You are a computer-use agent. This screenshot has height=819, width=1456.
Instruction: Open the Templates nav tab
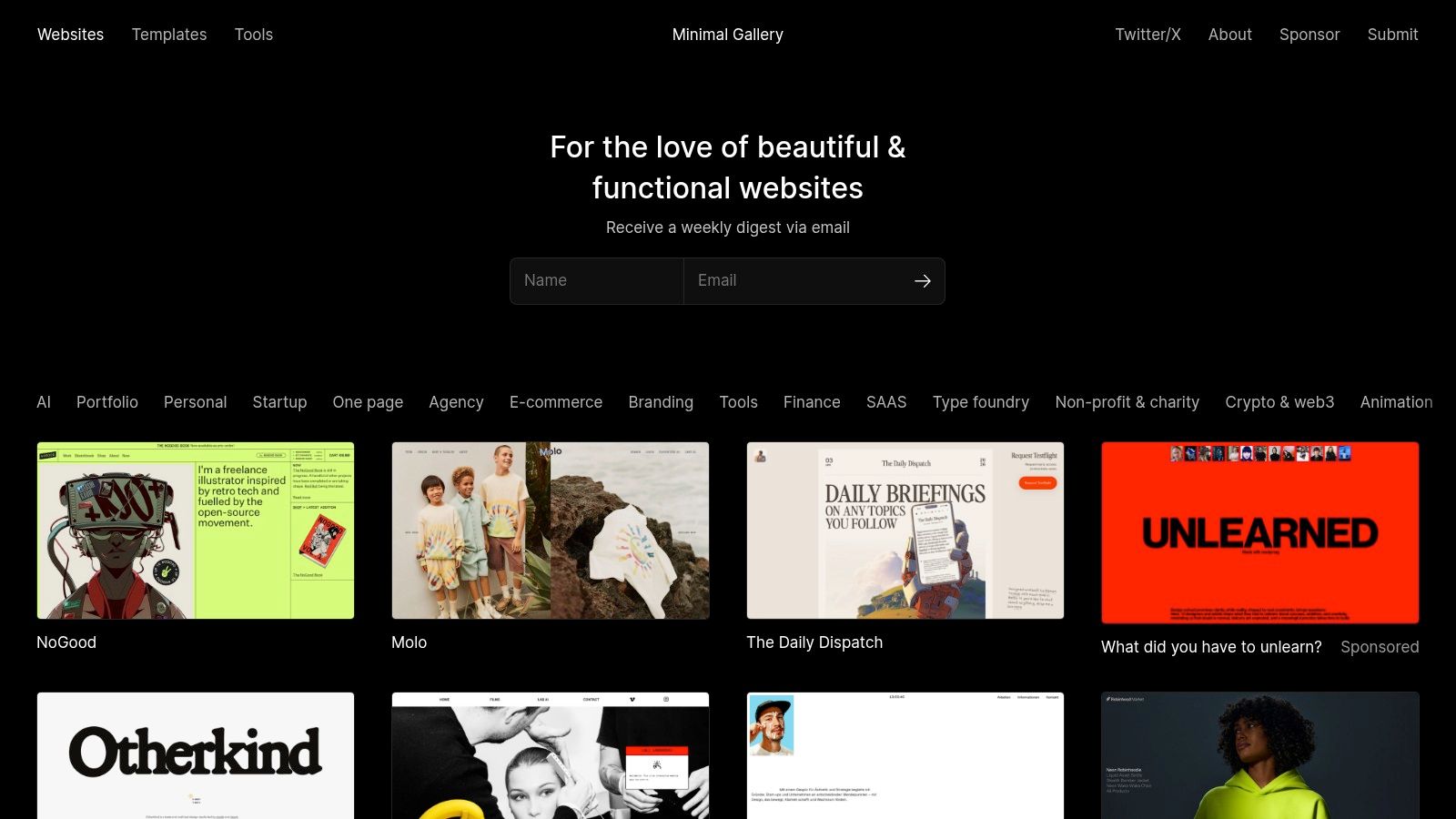click(x=169, y=35)
